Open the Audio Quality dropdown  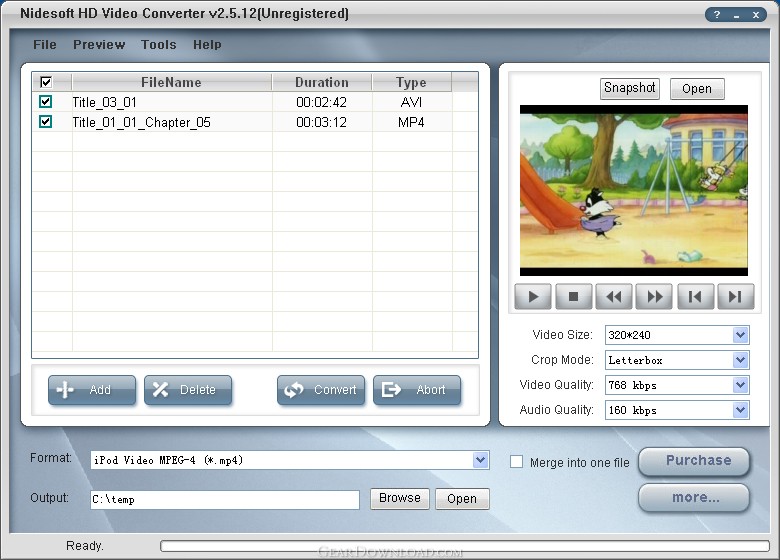740,410
